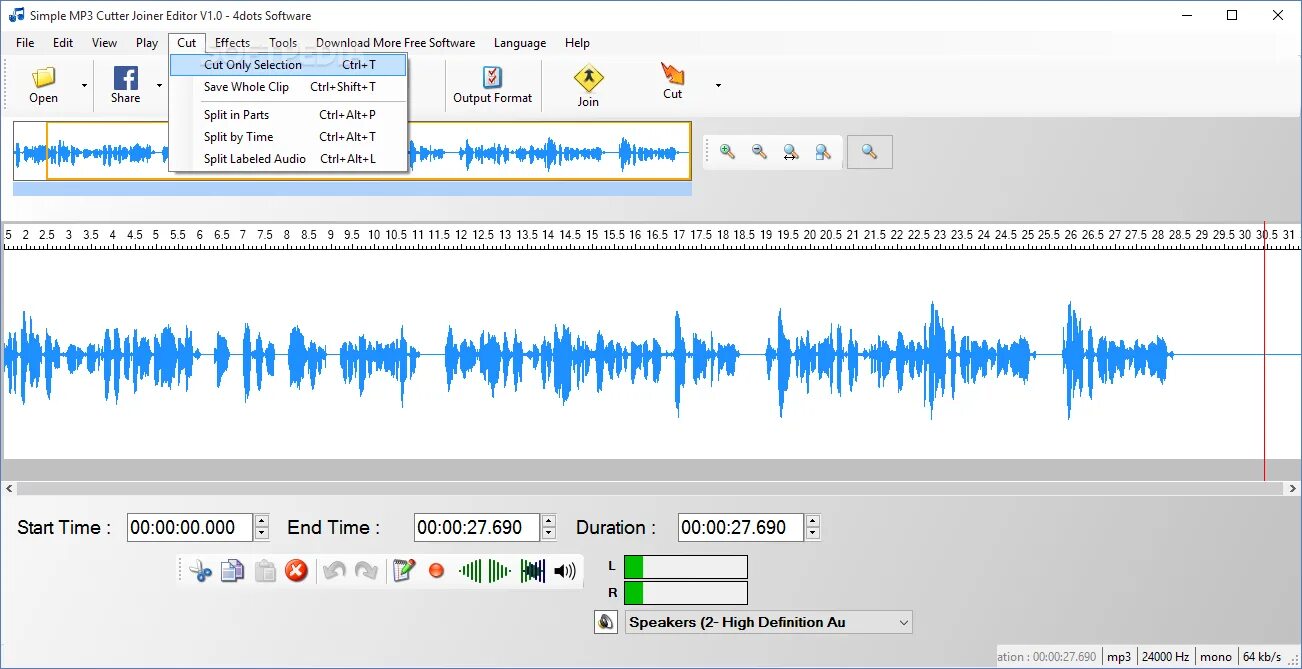The image size is (1302, 669).
Task: Open the Play menu
Action: pyautogui.click(x=147, y=43)
